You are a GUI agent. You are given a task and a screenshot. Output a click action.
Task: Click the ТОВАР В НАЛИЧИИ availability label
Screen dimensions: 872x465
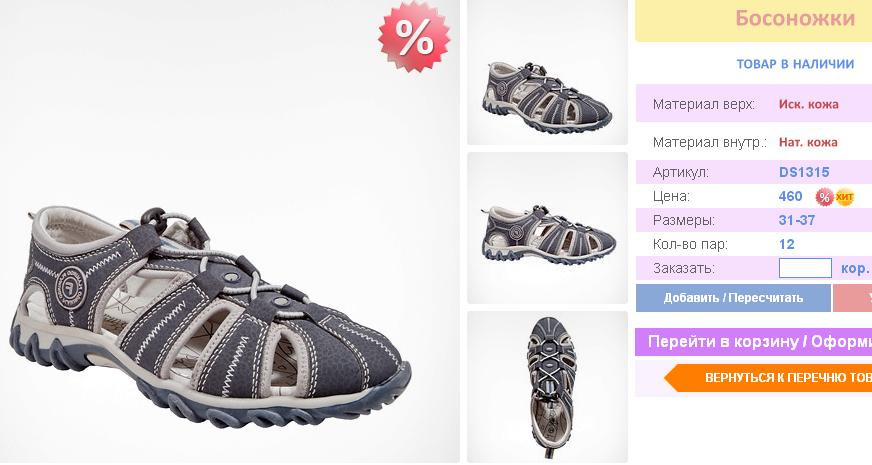[x=795, y=64]
